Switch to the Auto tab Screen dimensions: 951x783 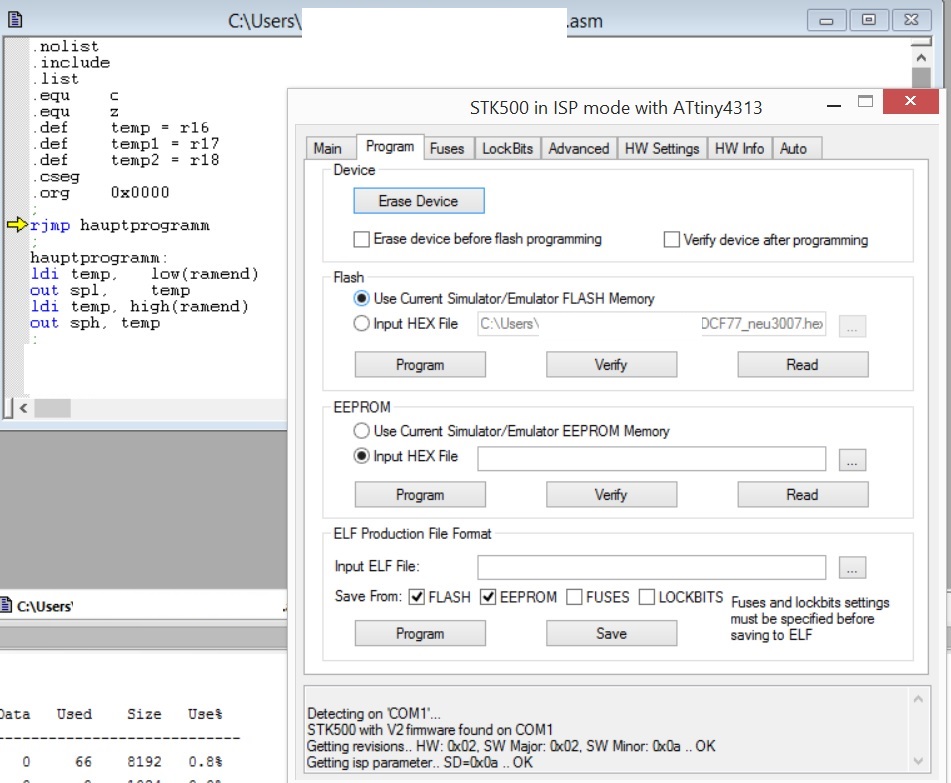pyautogui.click(x=798, y=147)
